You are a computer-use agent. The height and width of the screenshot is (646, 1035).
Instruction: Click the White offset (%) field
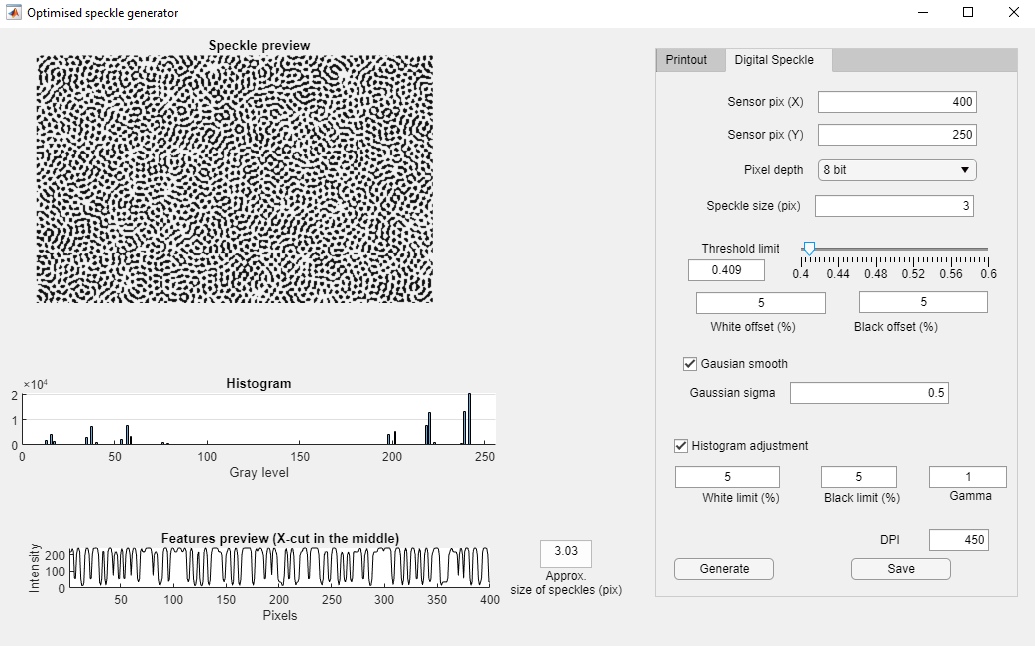760,303
